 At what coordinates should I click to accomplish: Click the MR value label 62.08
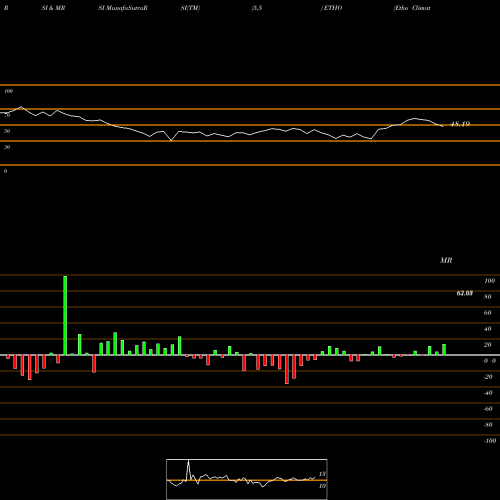465,293
